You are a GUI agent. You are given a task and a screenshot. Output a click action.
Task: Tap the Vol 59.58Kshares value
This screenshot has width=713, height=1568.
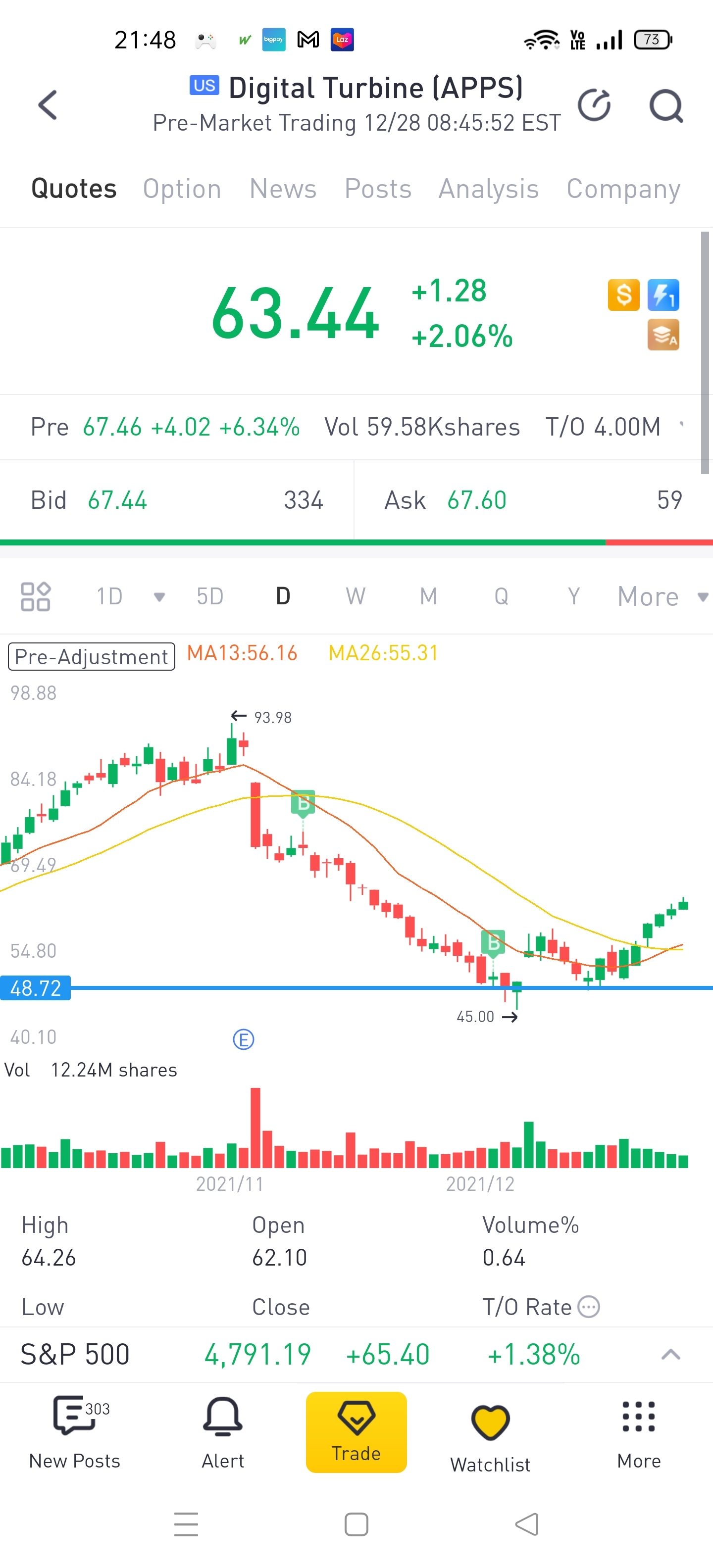[x=422, y=427]
